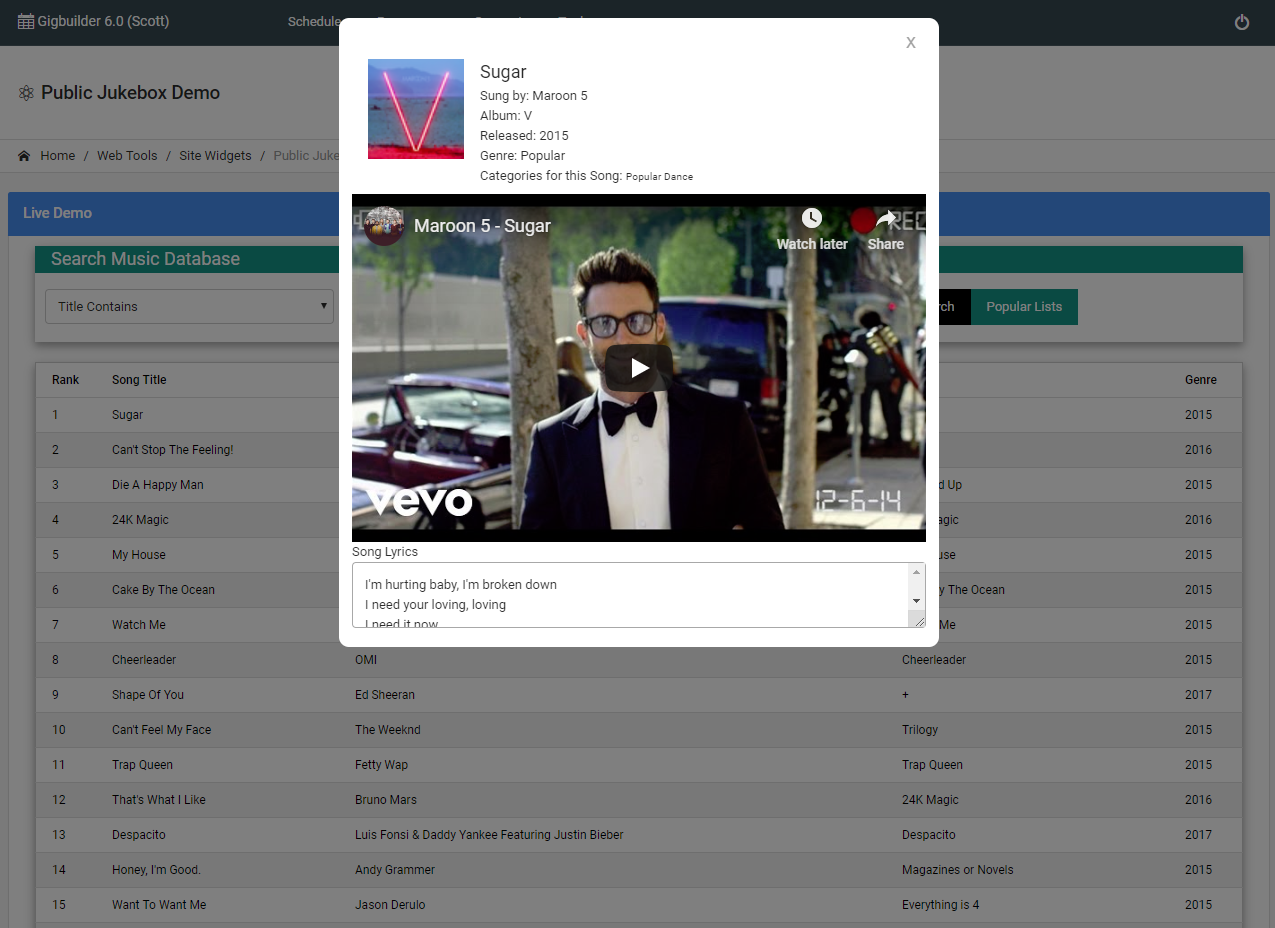Click the atom icon beside Public Jukebox Demo
This screenshot has height=928, width=1275.
(26, 93)
